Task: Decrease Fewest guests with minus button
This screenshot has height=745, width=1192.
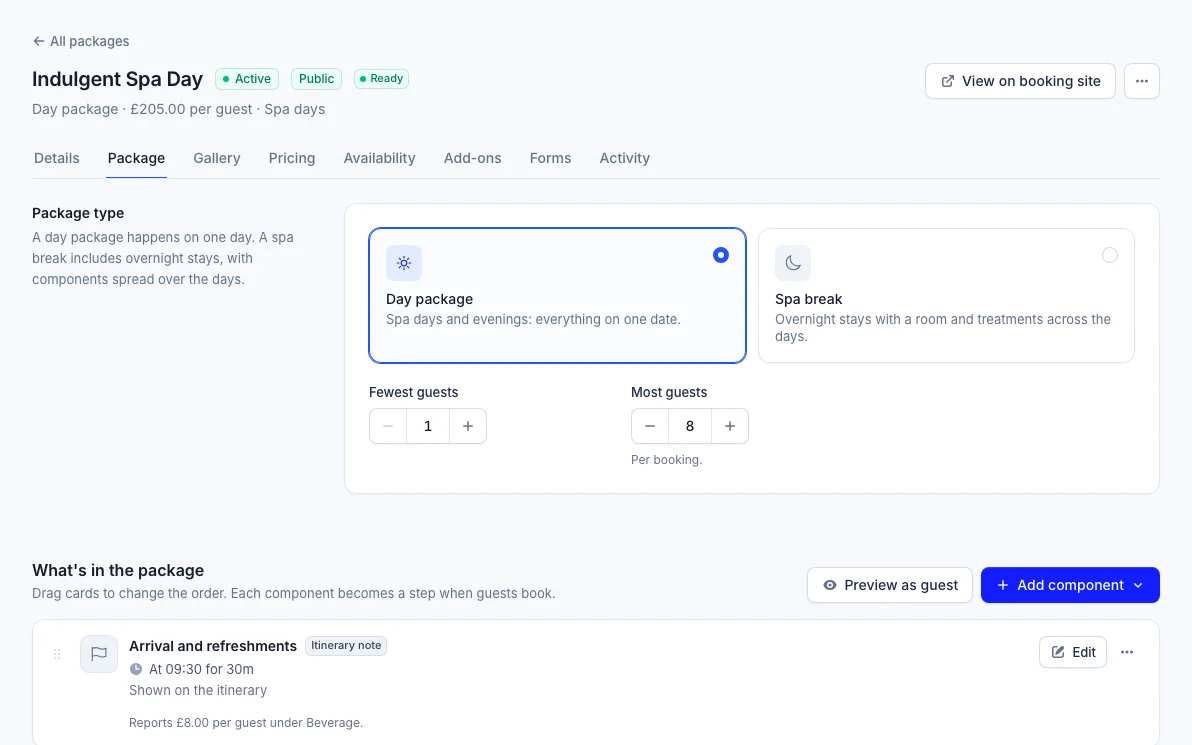Action: [388, 426]
